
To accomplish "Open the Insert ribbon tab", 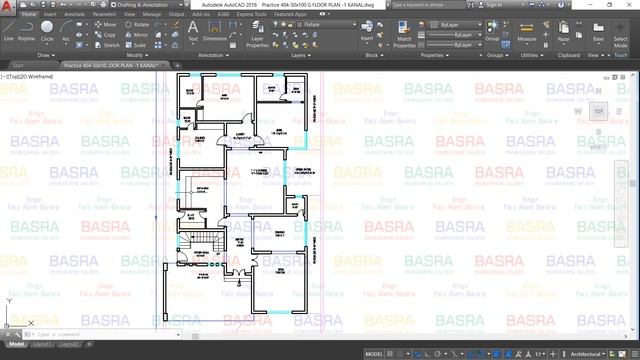I will [50, 14].
